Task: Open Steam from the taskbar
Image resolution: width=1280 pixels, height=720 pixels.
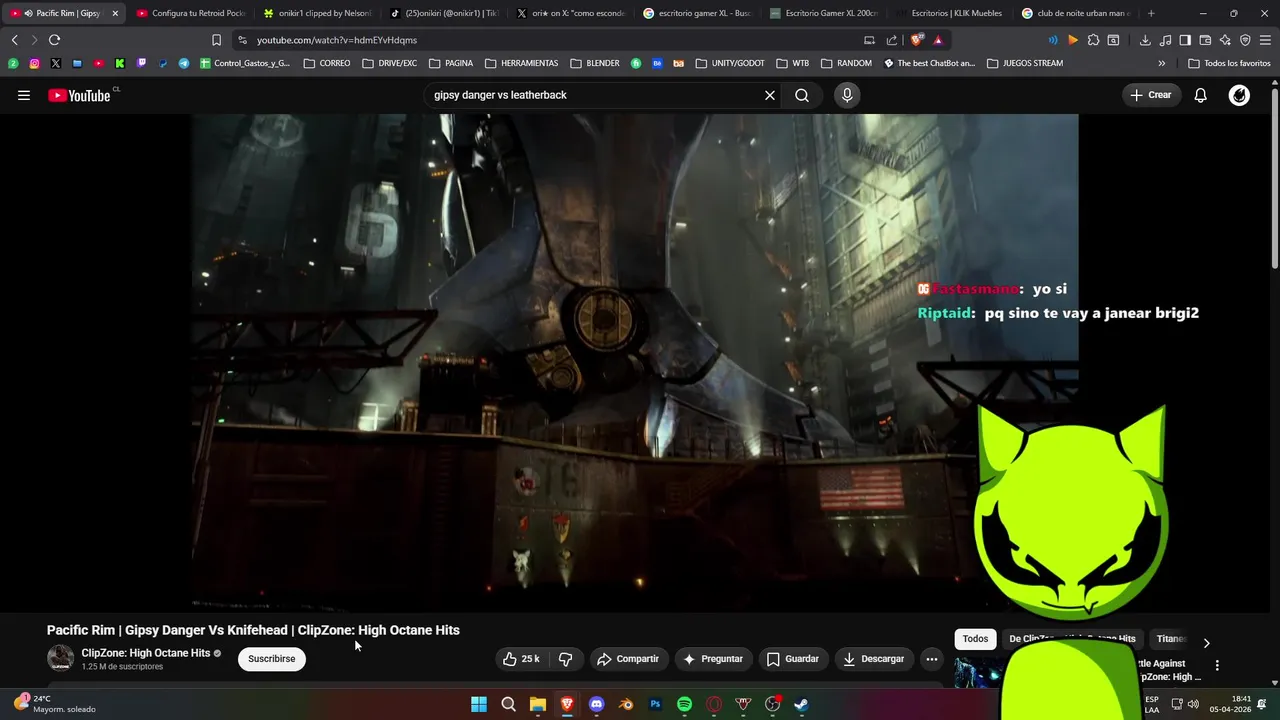Action: tap(801, 704)
